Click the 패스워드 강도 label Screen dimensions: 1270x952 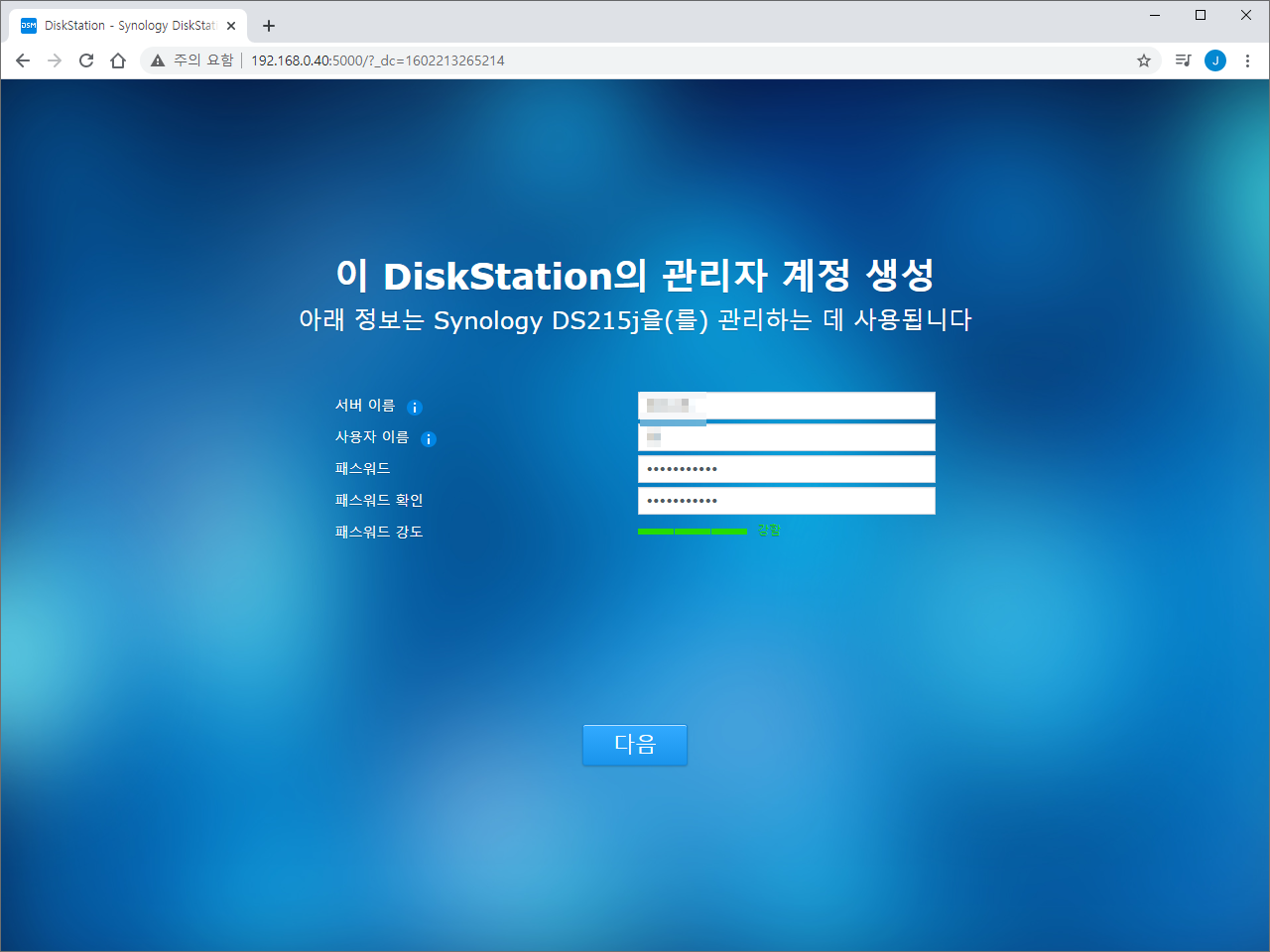(x=379, y=533)
